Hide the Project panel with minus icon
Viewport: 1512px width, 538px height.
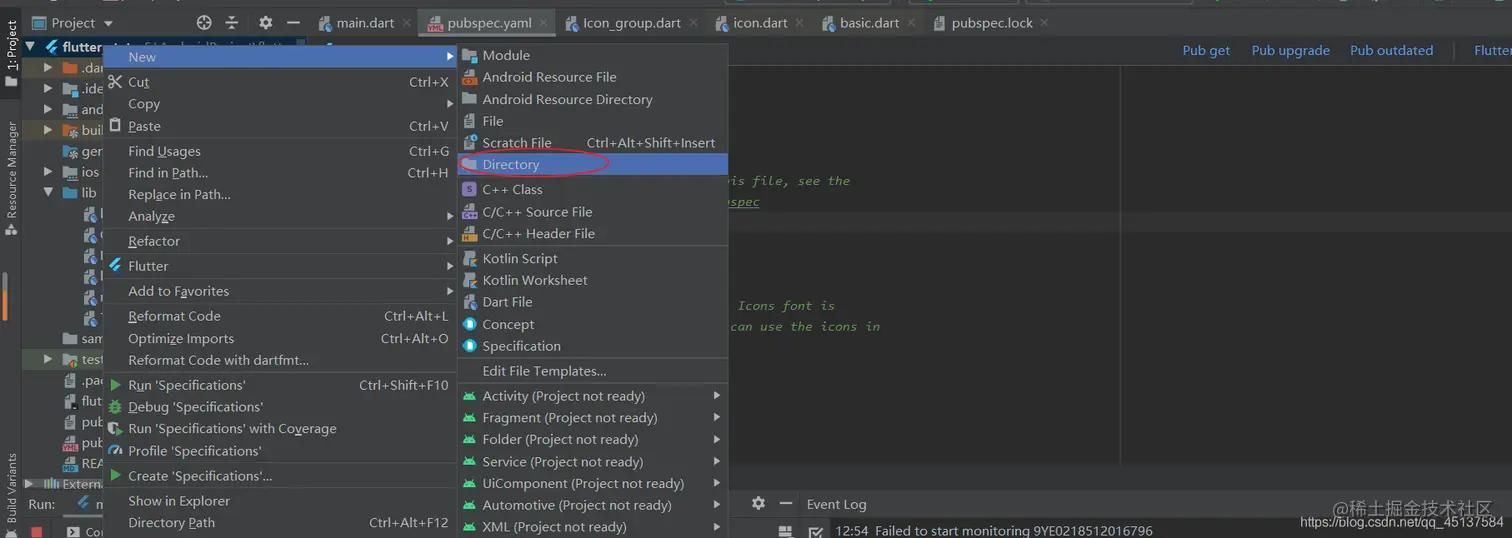[293, 22]
